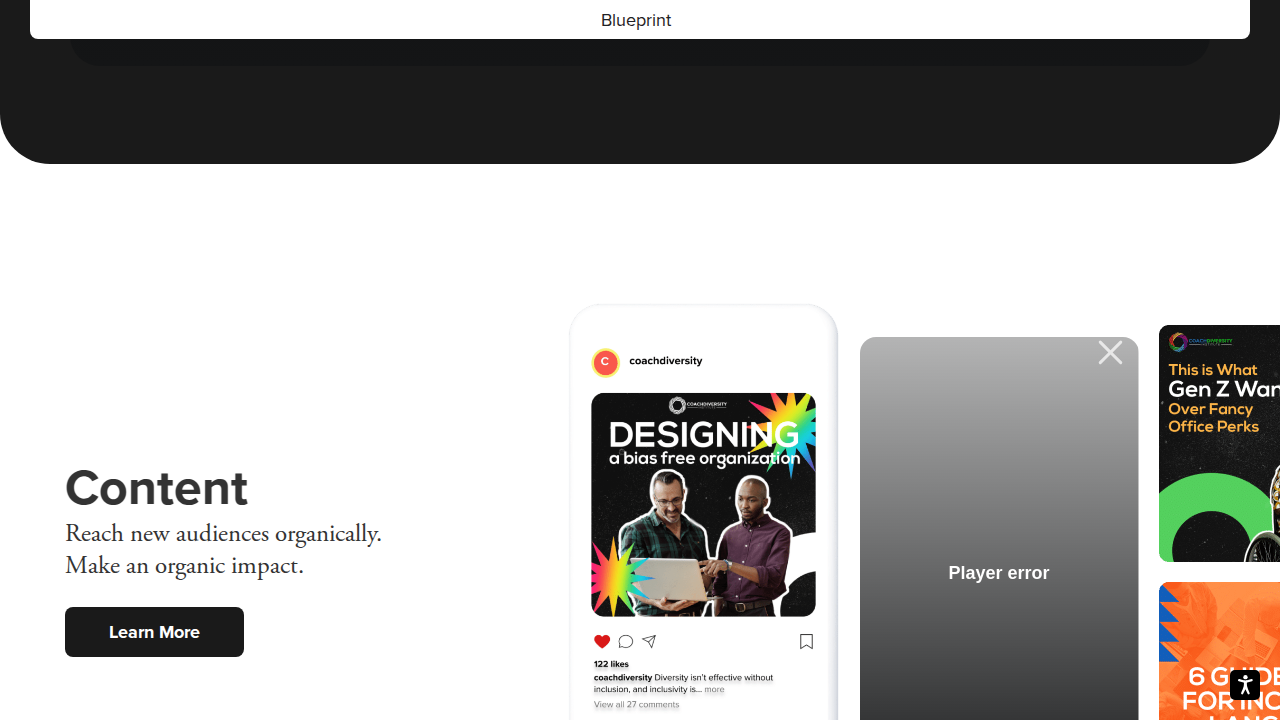The width and height of the screenshot is (1280, 720).
Task: Open the accessibility options icon
Action: [1245, 685]
